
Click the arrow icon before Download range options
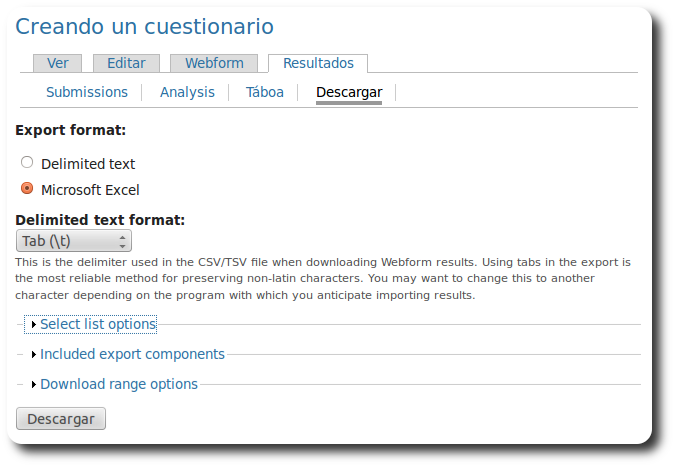pyautogui.click(x=34, y=385)
